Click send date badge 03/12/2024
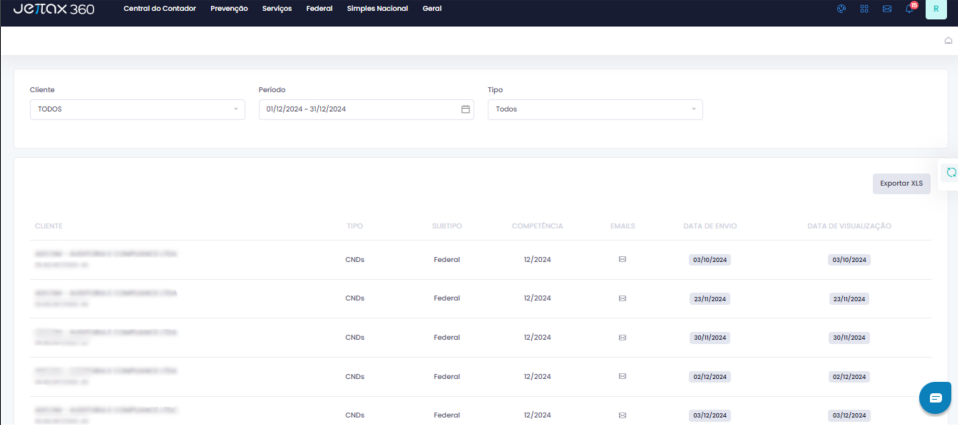958x425 pixels. tap(709, 415)
